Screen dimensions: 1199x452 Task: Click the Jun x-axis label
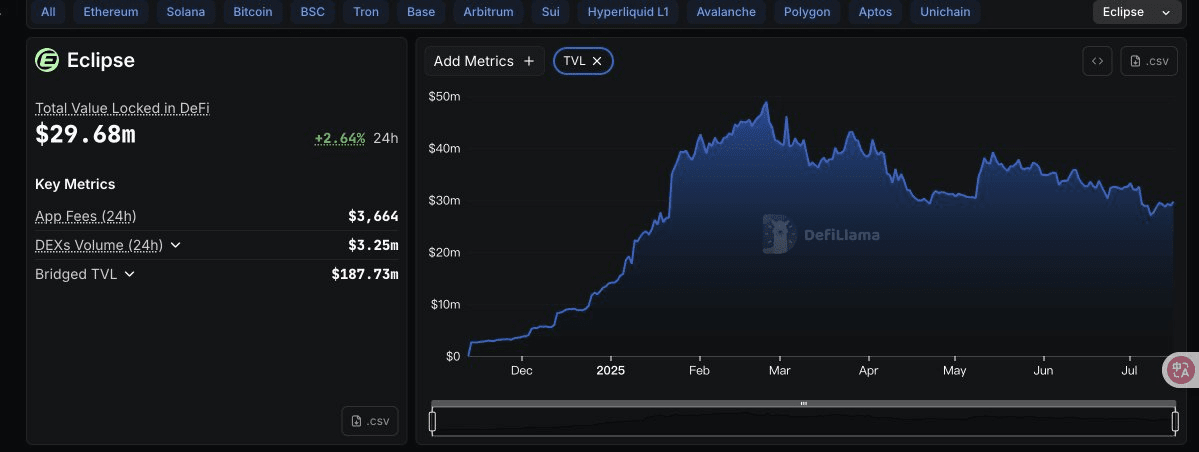click(x=1043, y=371)
